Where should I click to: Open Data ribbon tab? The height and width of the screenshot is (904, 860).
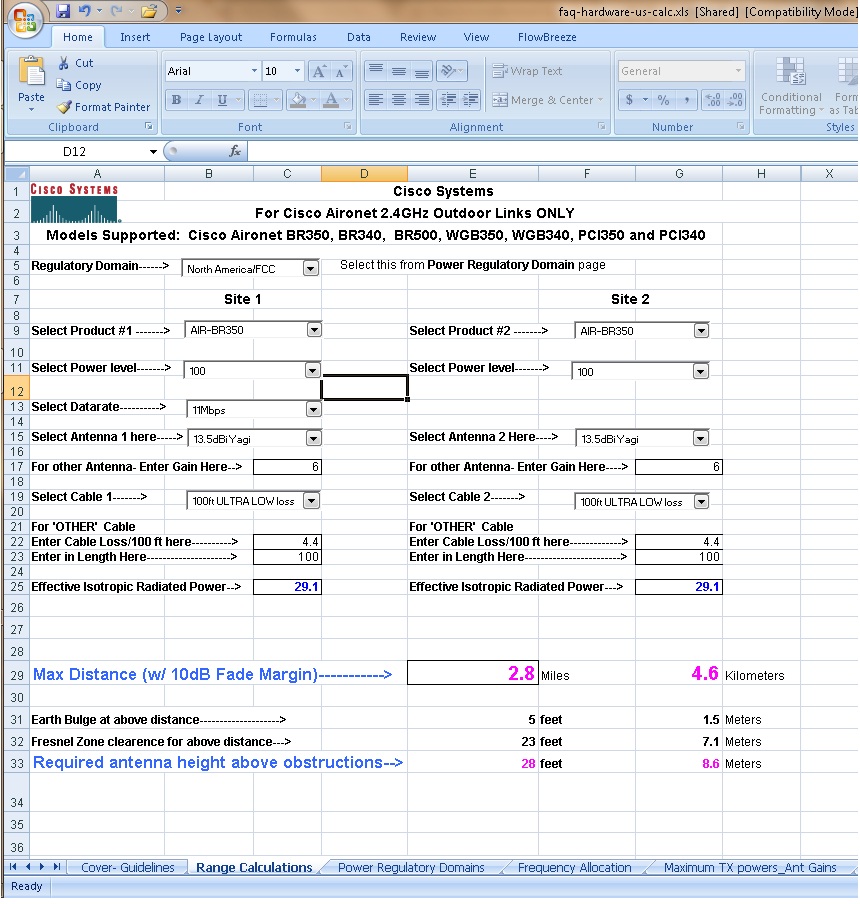pos(359,37)
